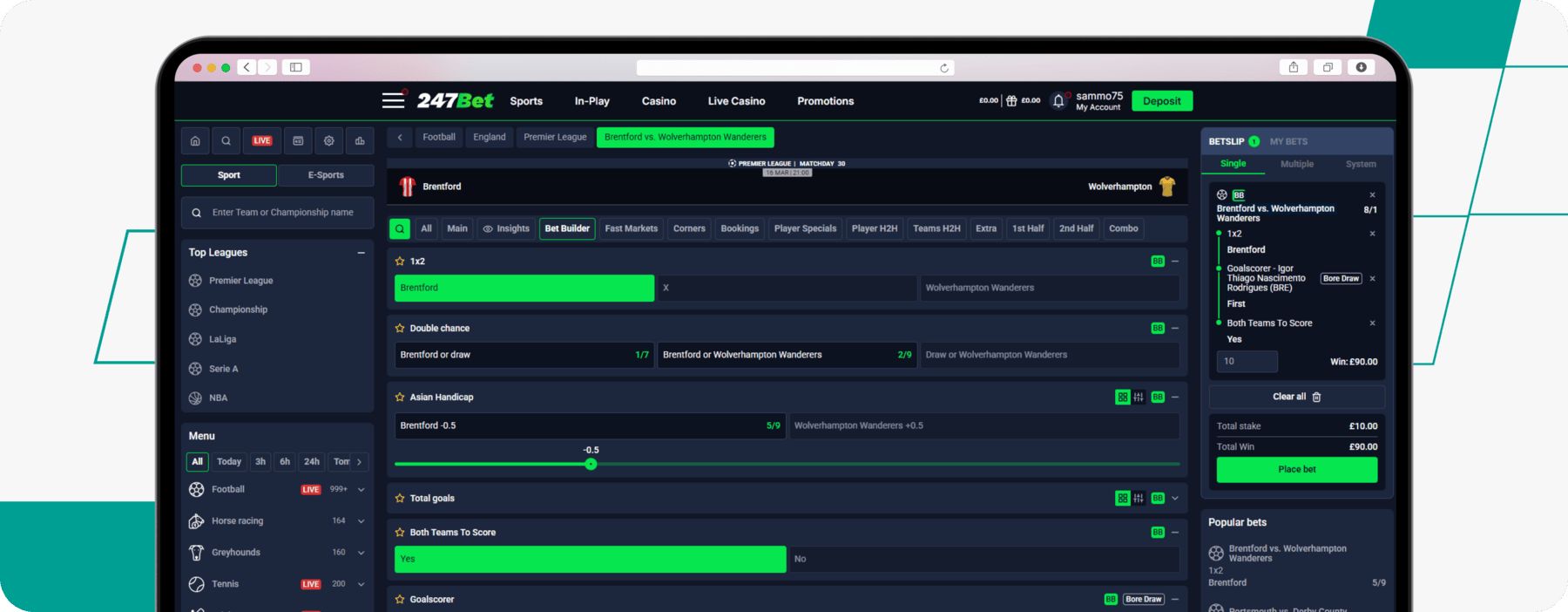This screenshot has height=612, width=1568.
Task: Remove Both Teams To Score from betslip
Action: tap(1372, 323)
